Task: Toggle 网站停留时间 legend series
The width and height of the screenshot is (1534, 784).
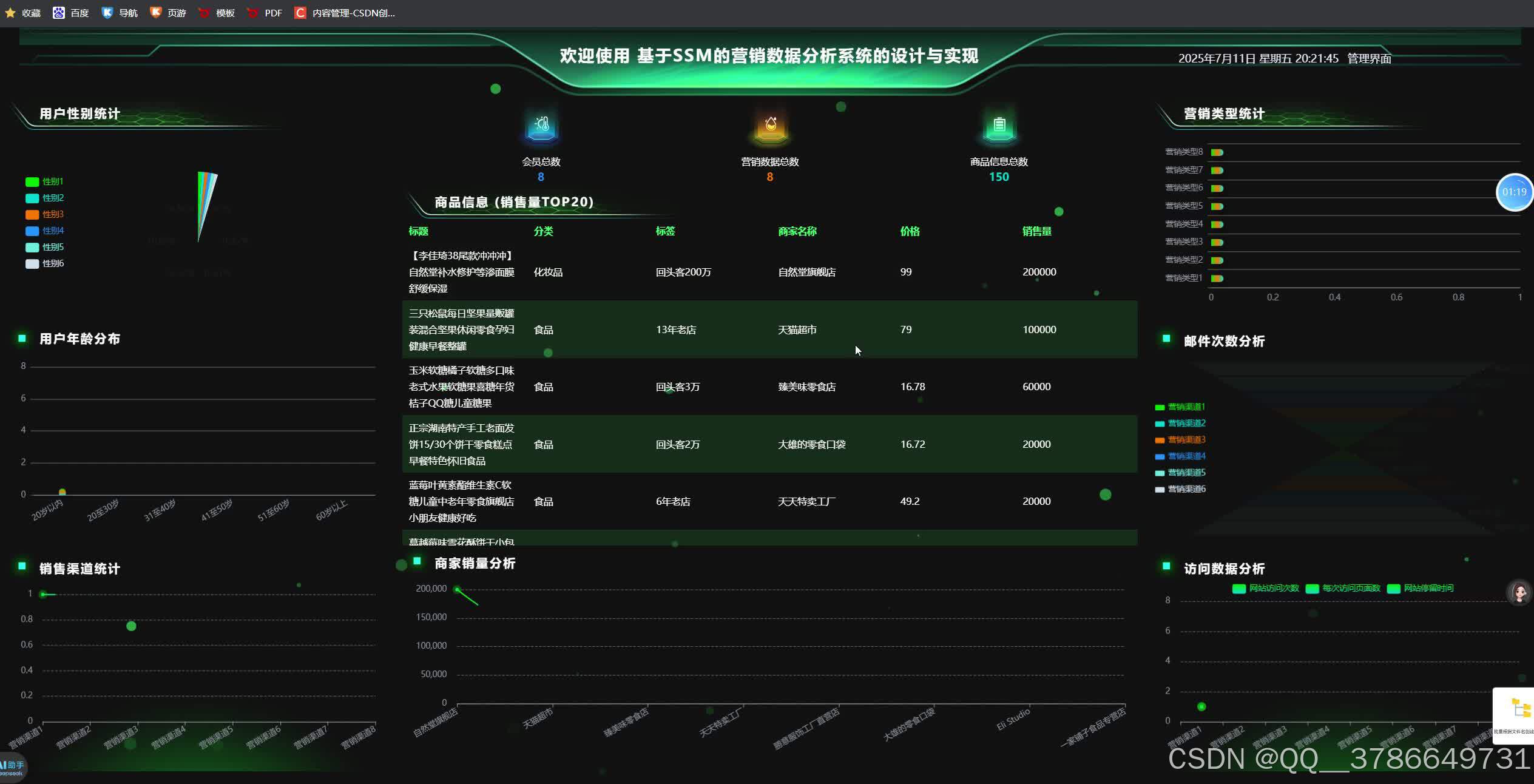Action: [x=1421, y=588]
